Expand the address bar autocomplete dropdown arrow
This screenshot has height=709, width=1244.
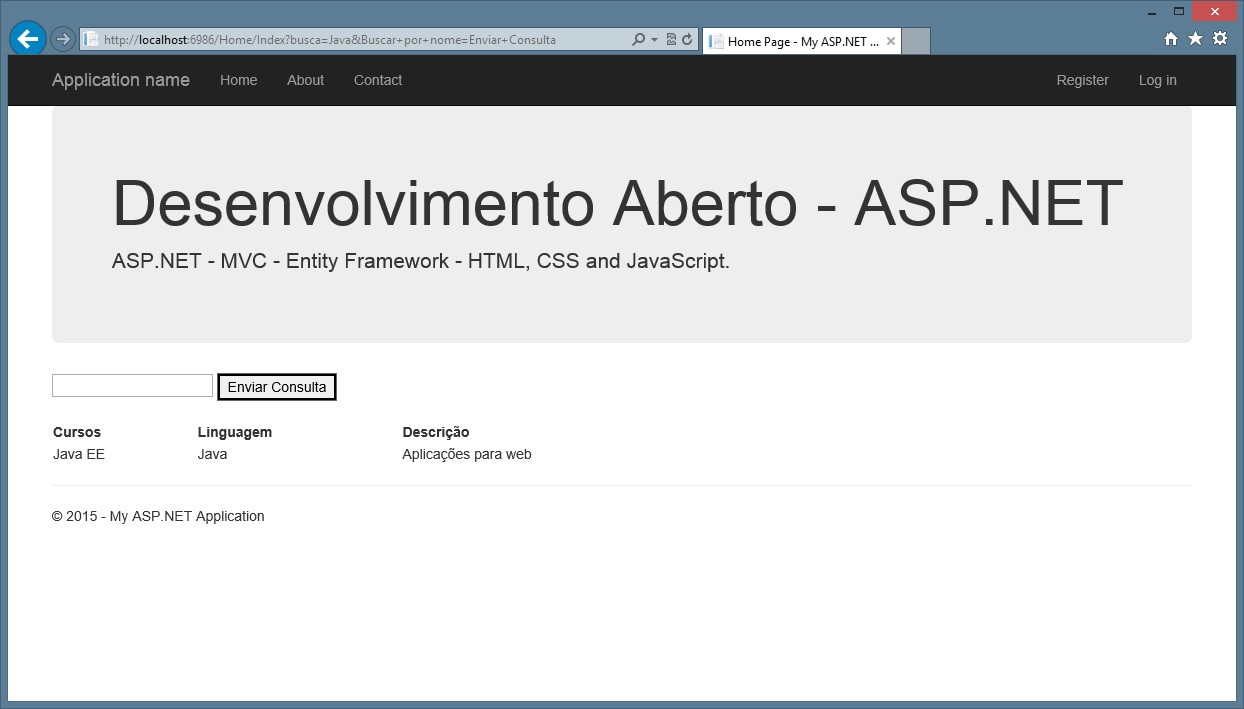point(654,40)
